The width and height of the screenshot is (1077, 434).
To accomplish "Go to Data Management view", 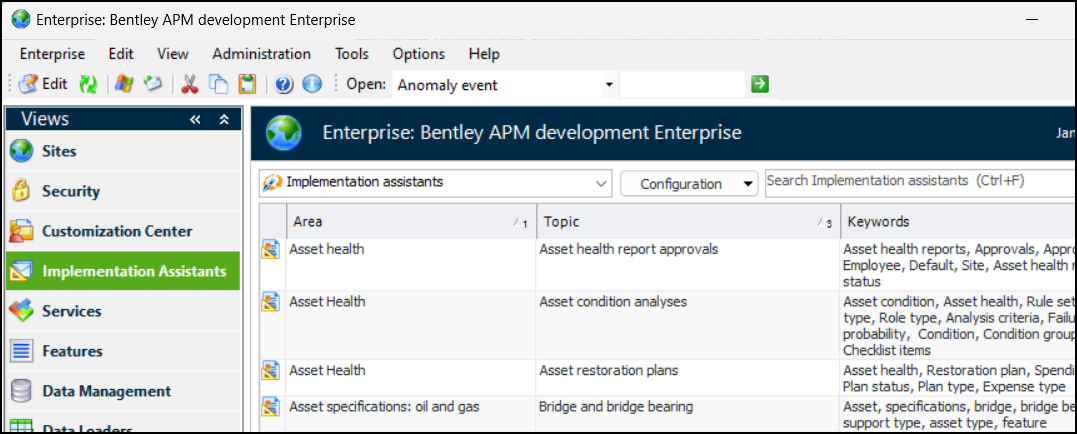I will [x=106, y=391].
